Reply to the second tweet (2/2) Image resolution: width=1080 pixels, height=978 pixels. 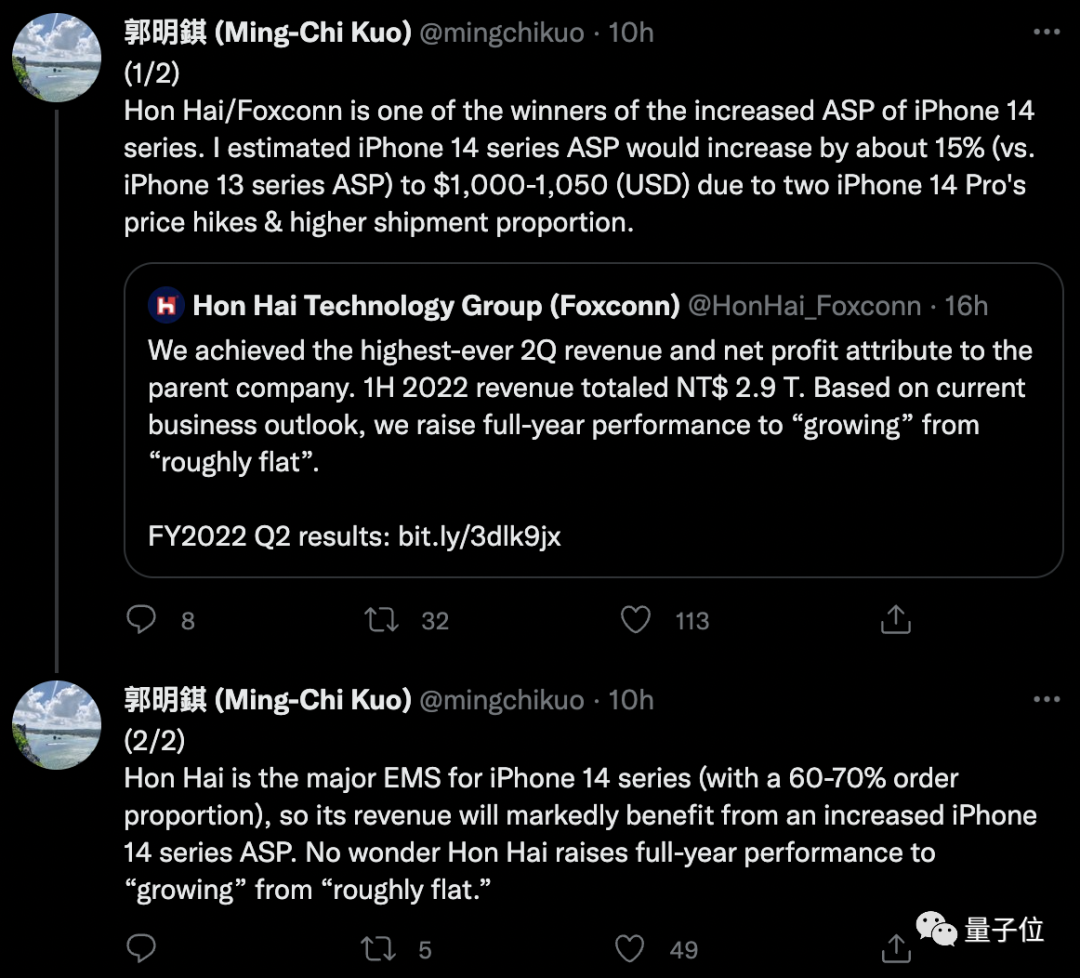tap(141, 948)
